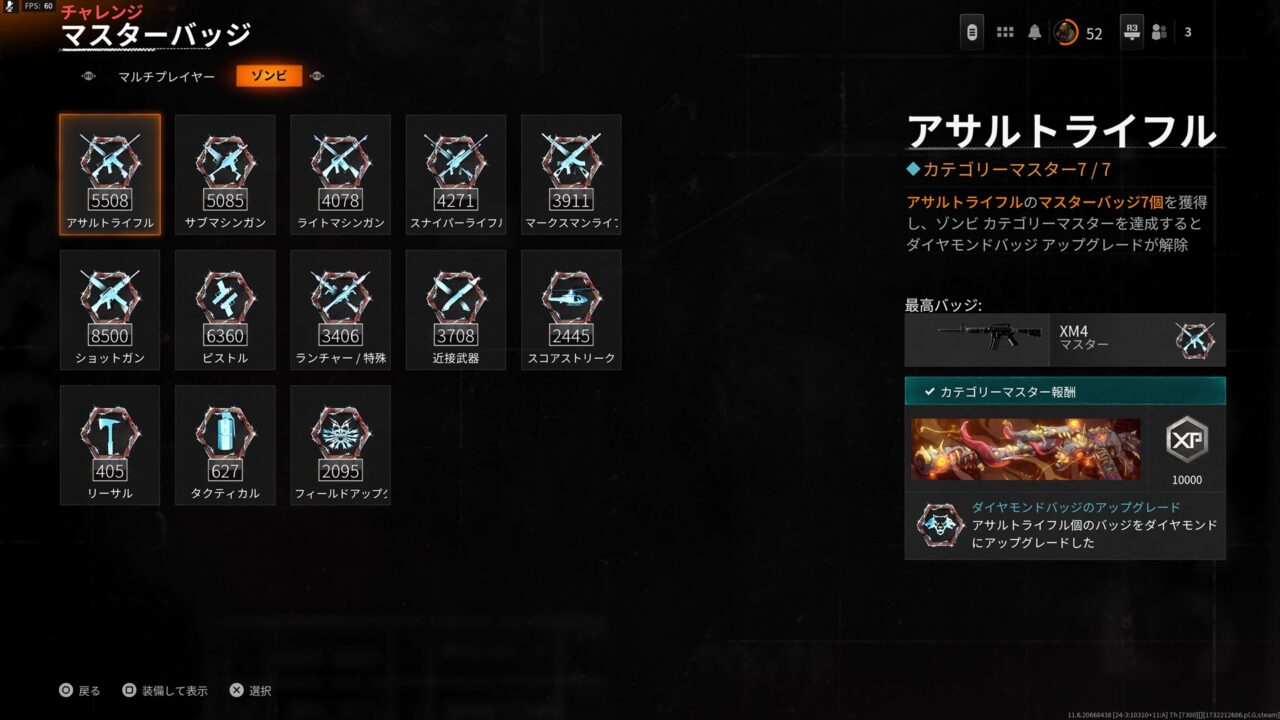1280x720 pixels.
Task: Select the スコアストリーク helicopter badge
Action: click(x=571, y=310)
